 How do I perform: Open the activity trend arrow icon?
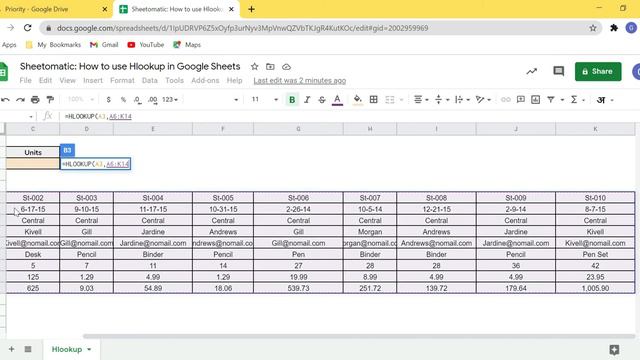pos(531,71)
